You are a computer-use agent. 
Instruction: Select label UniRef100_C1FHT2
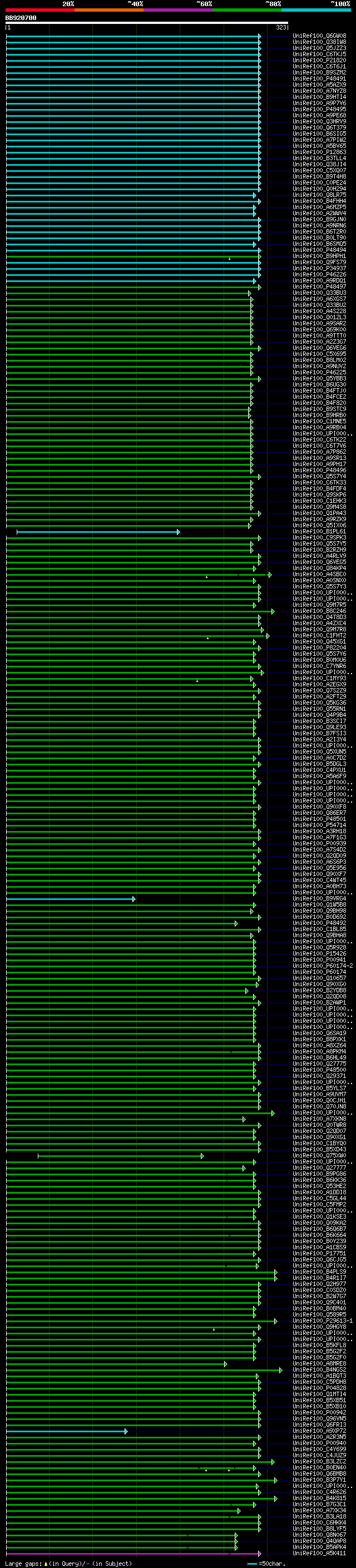319,635
